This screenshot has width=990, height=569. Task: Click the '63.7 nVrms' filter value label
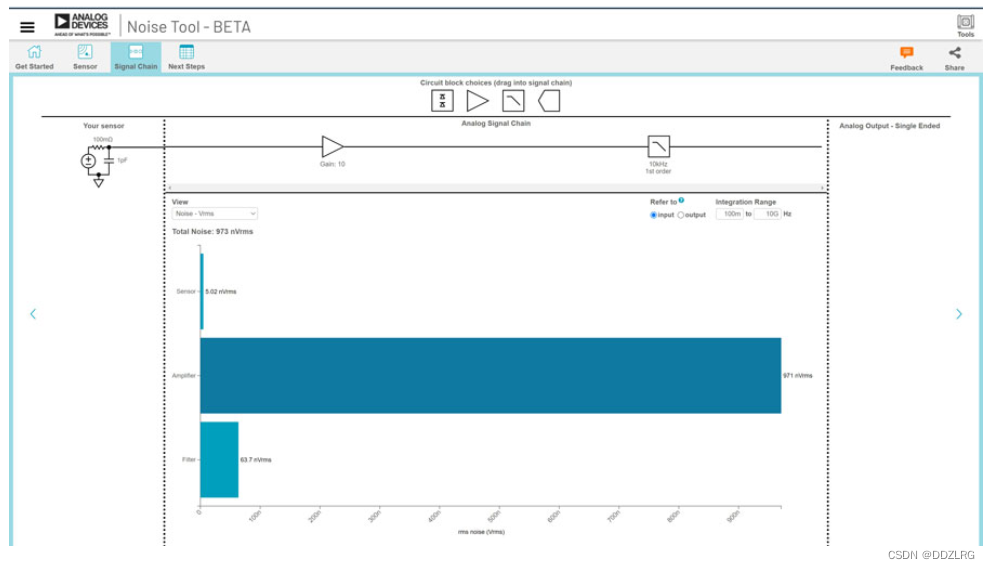(256, 460)
